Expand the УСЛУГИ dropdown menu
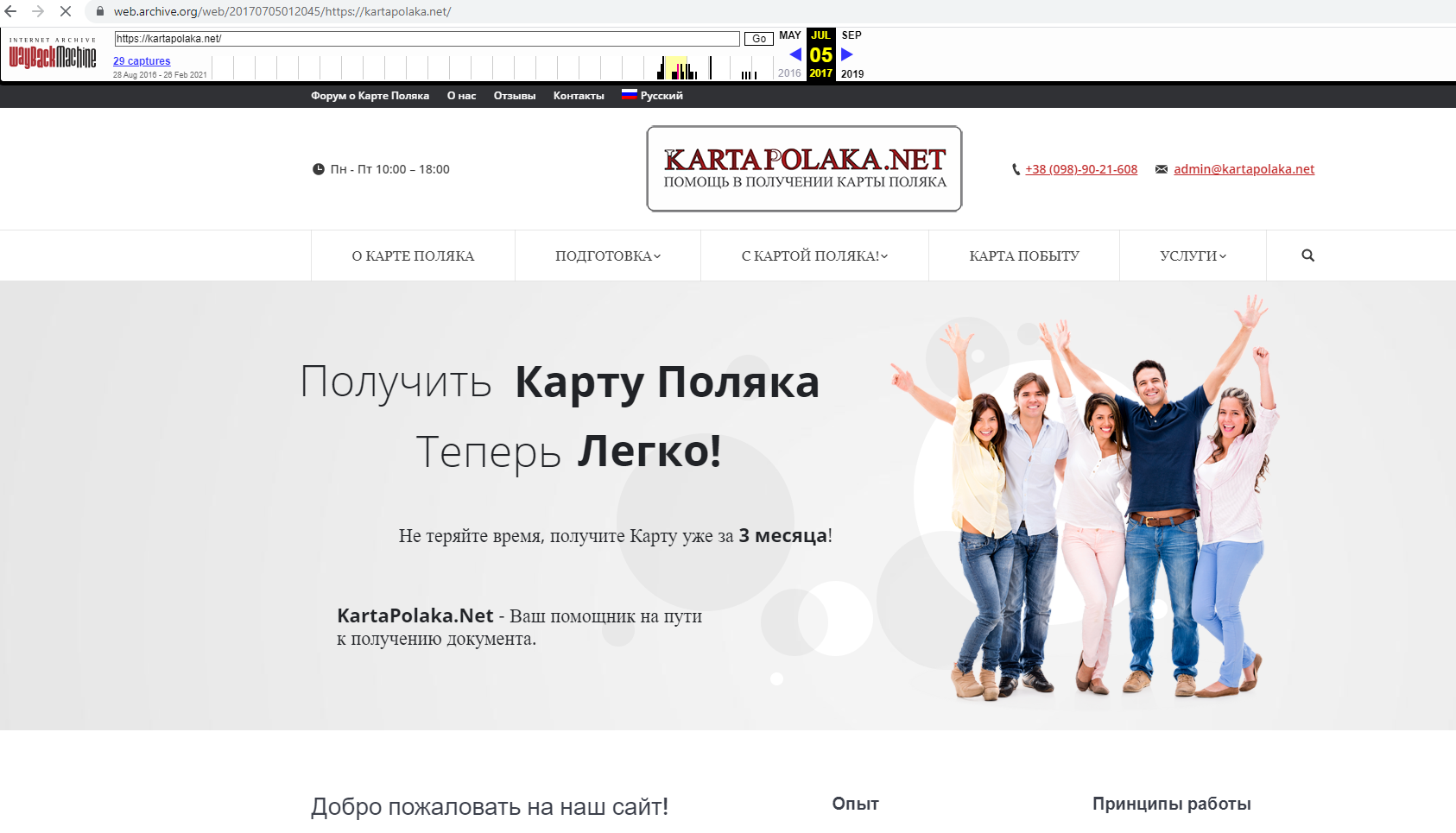 click(1193, 256)
